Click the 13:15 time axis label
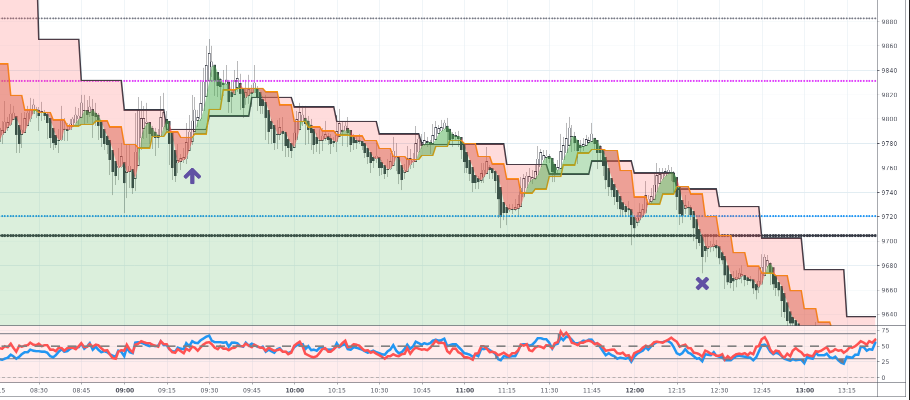Screen dimensions: 910x400 [847, 390]
